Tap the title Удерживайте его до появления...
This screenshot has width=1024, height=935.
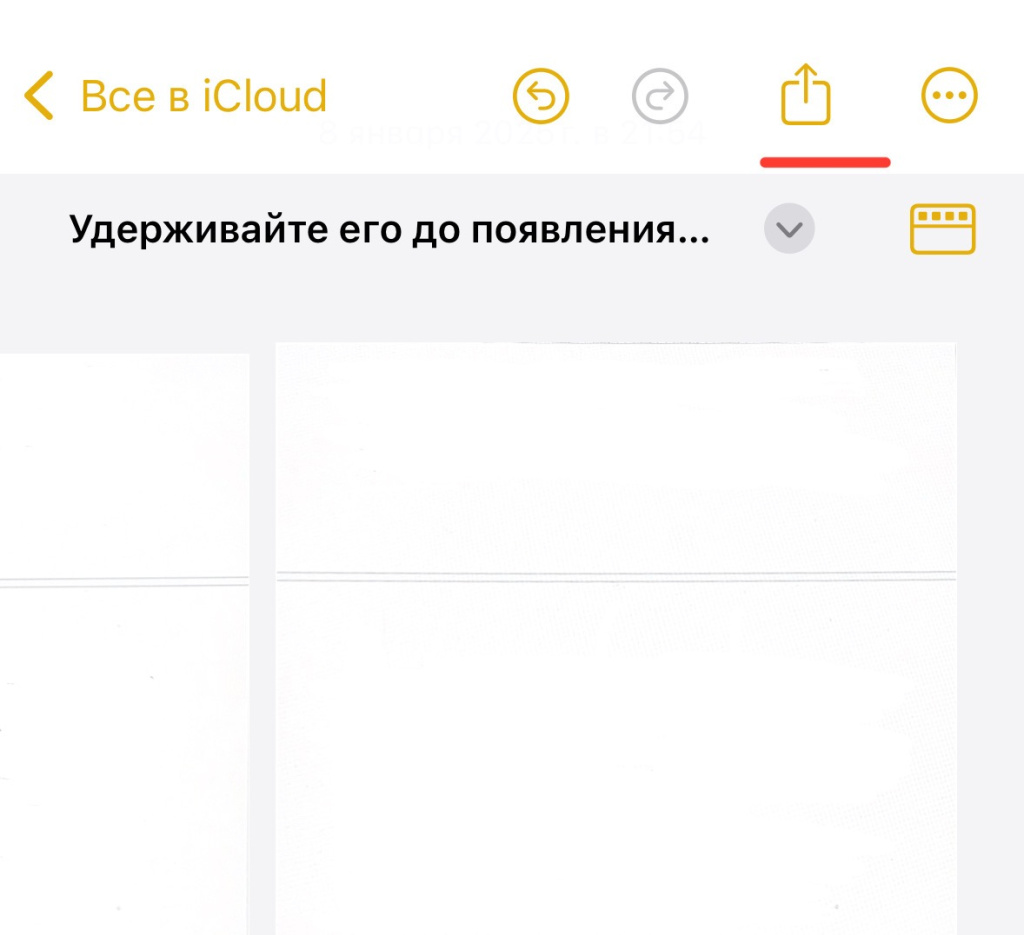389,231
